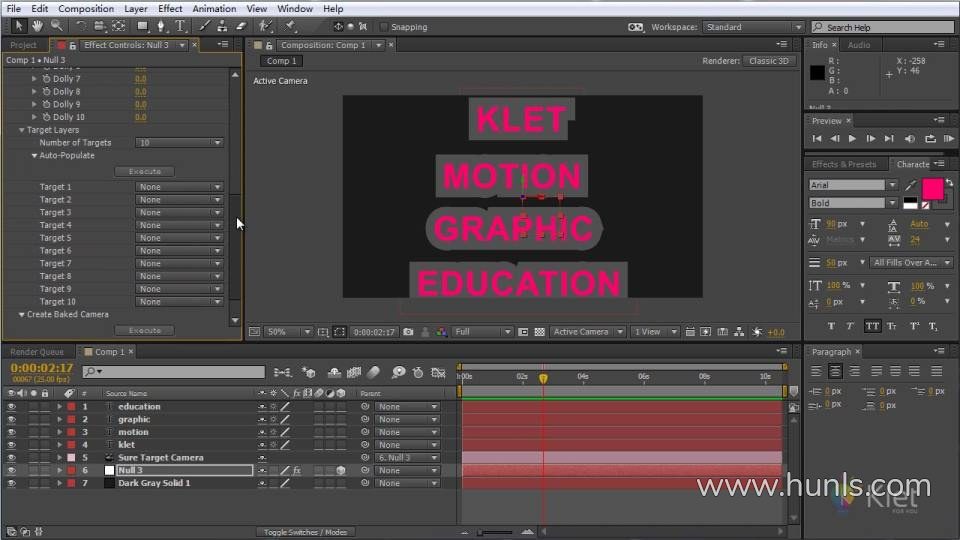Enable the Snapping checkbox
The height and width of the screenshot is (540, 960).
click(384, 27)
